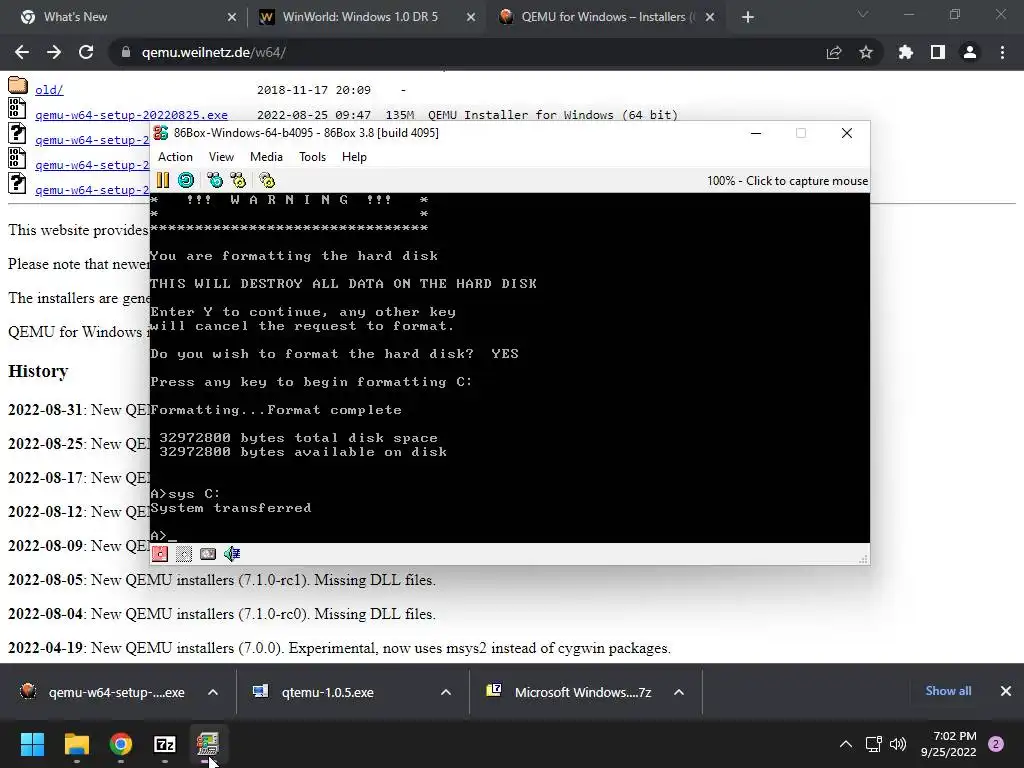This screenshot has height=768, width=1024.
Task: Click the hard disk status bar icon
Action: click(208, 554)
